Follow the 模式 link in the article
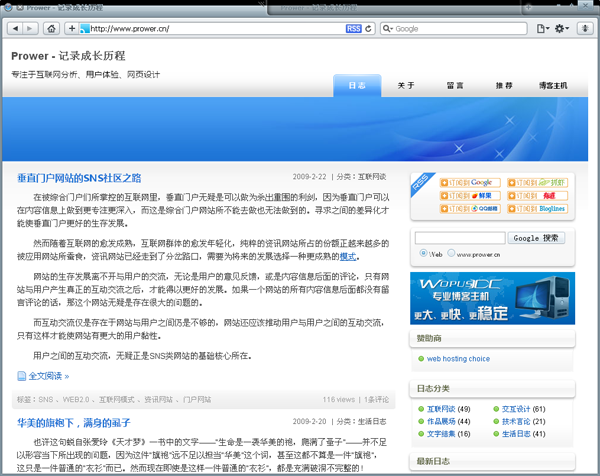 coord(348,256)
